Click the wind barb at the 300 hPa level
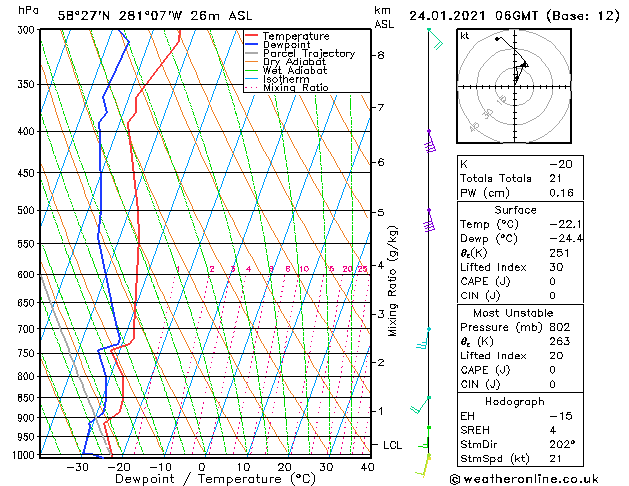This screenshot has width=629, height=486. coord(436,39)
